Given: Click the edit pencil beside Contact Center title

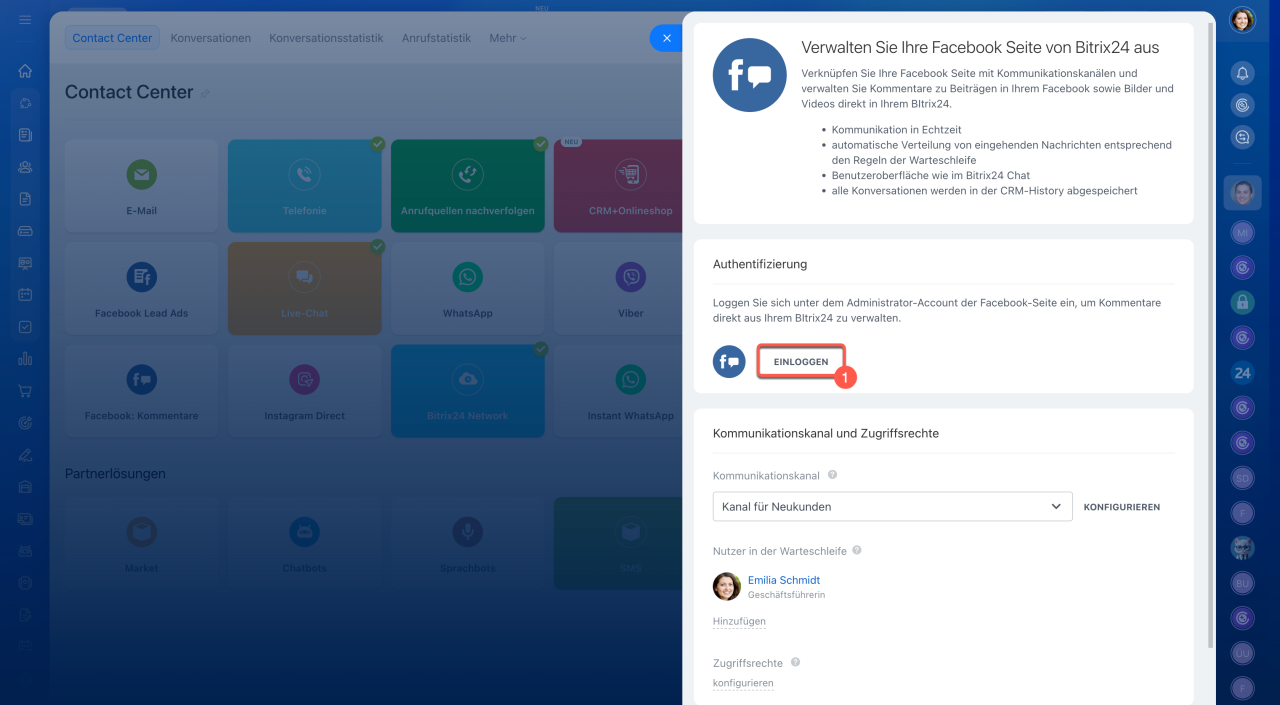Looking at the screenshot, I should click(206, 93).
